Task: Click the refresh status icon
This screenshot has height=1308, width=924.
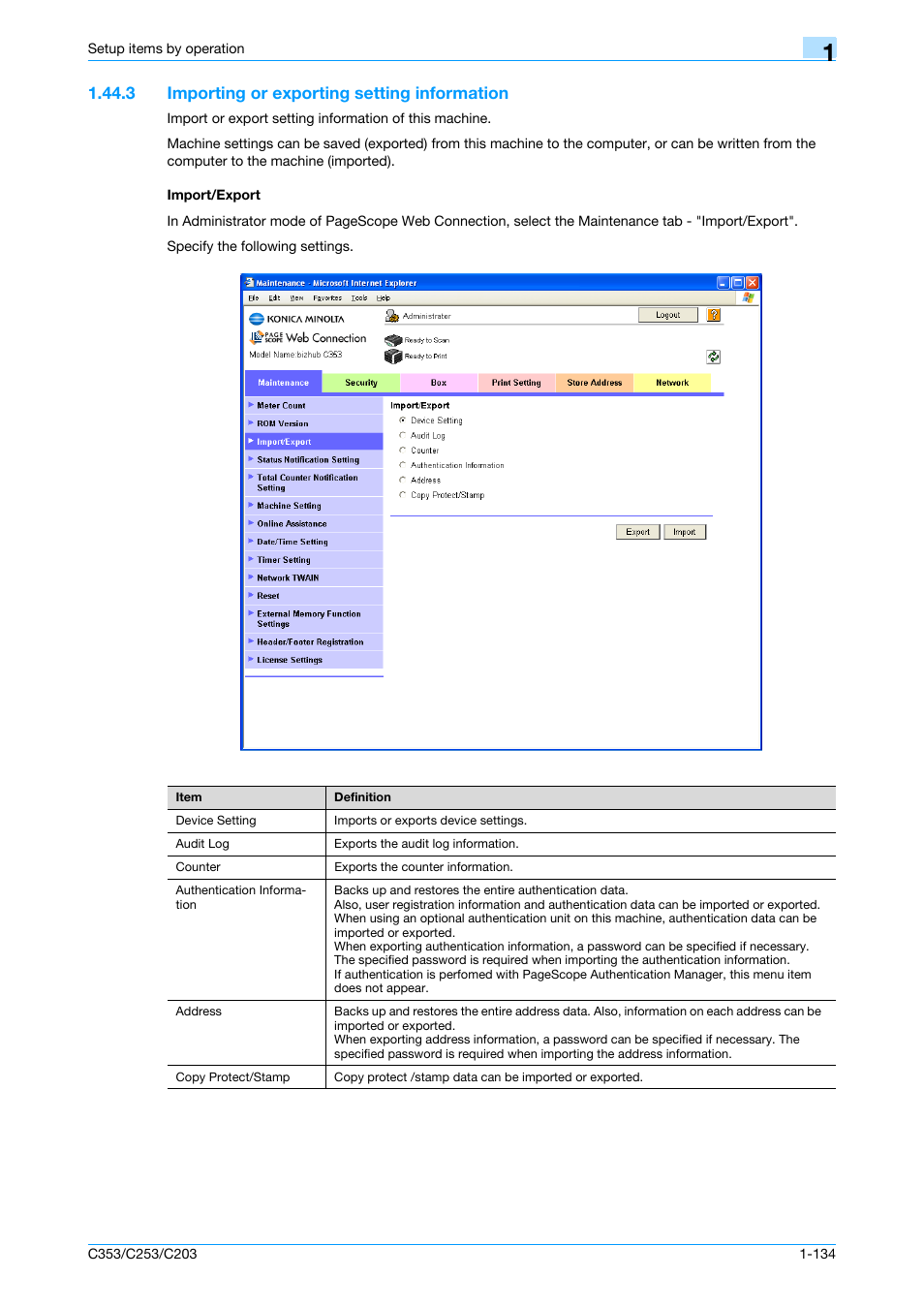Action: tap(714, 357)
